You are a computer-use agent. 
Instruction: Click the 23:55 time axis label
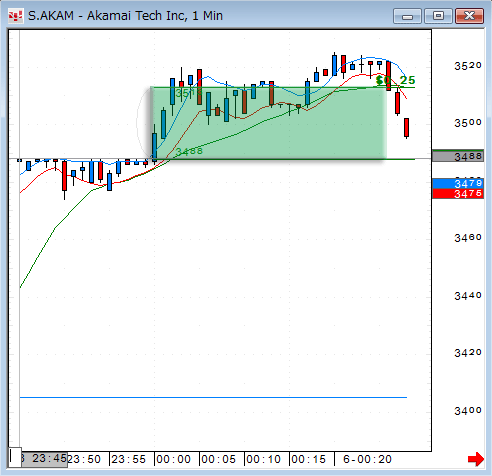[x=129, y=459]
